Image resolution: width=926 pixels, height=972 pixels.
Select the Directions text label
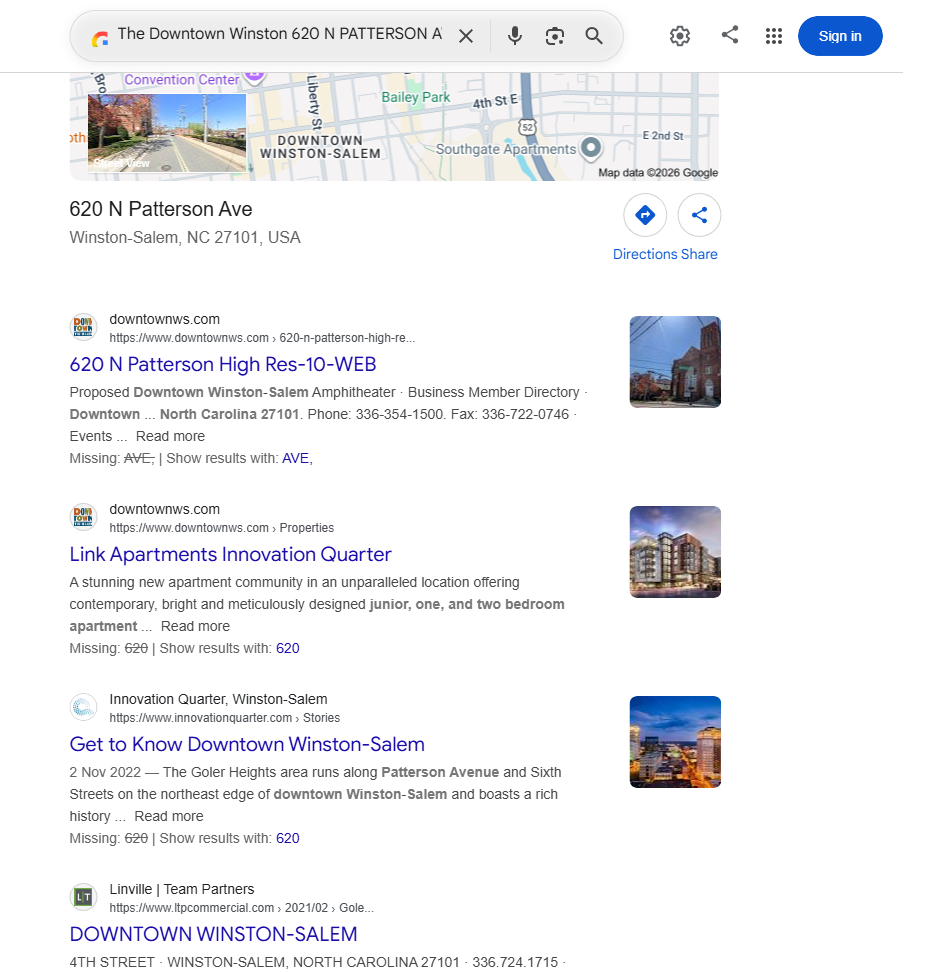645,254
